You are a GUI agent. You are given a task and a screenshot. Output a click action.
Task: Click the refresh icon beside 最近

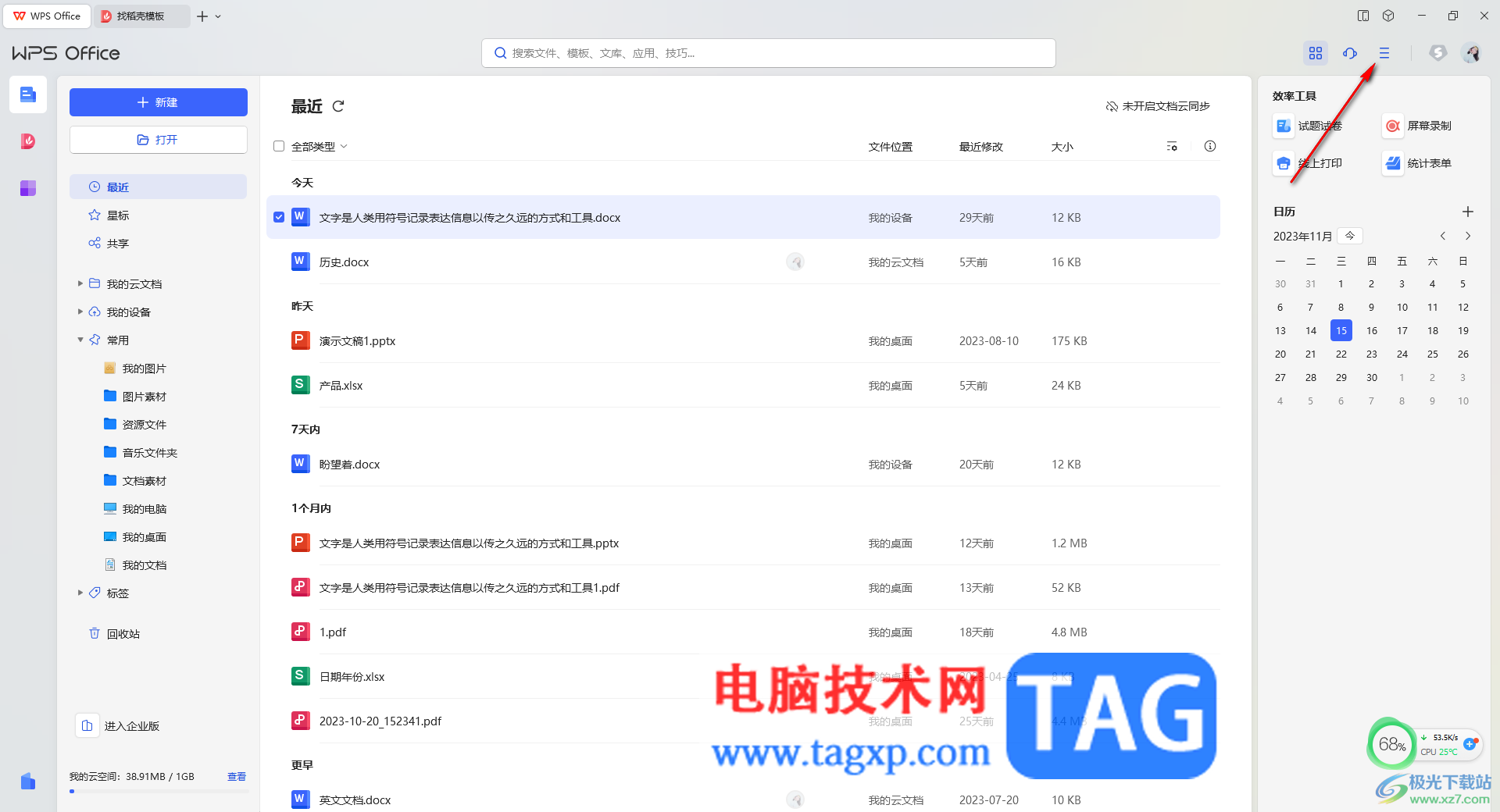click(338, 106)
